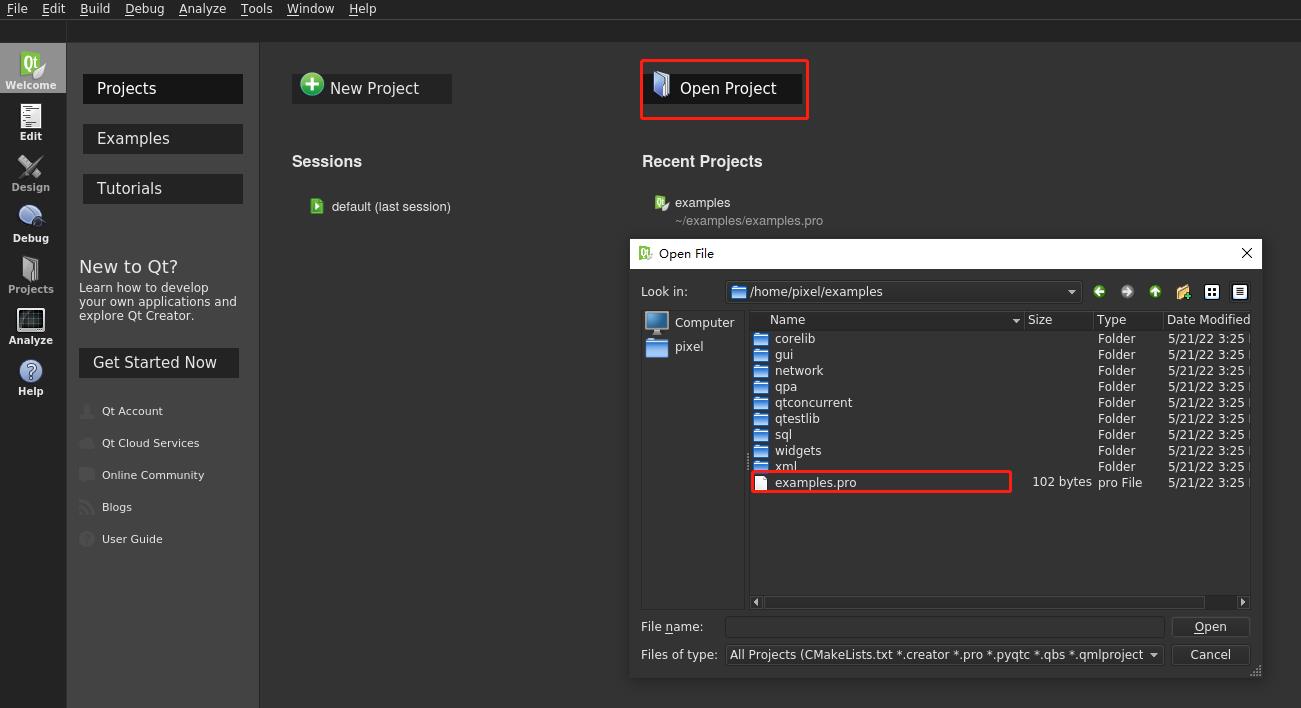
Task: Click Qt Cloud Services cloud icon
Action: 87,443
